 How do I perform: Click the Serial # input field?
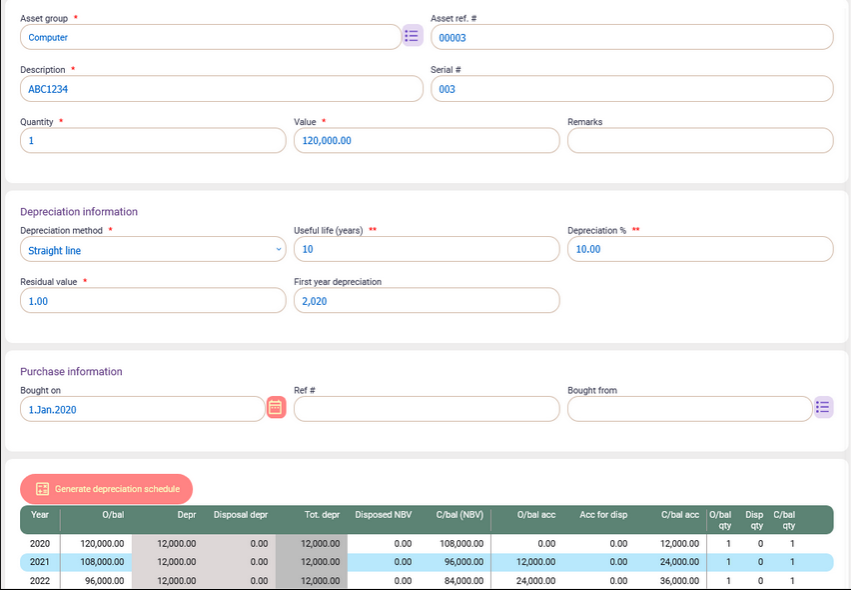631,89
